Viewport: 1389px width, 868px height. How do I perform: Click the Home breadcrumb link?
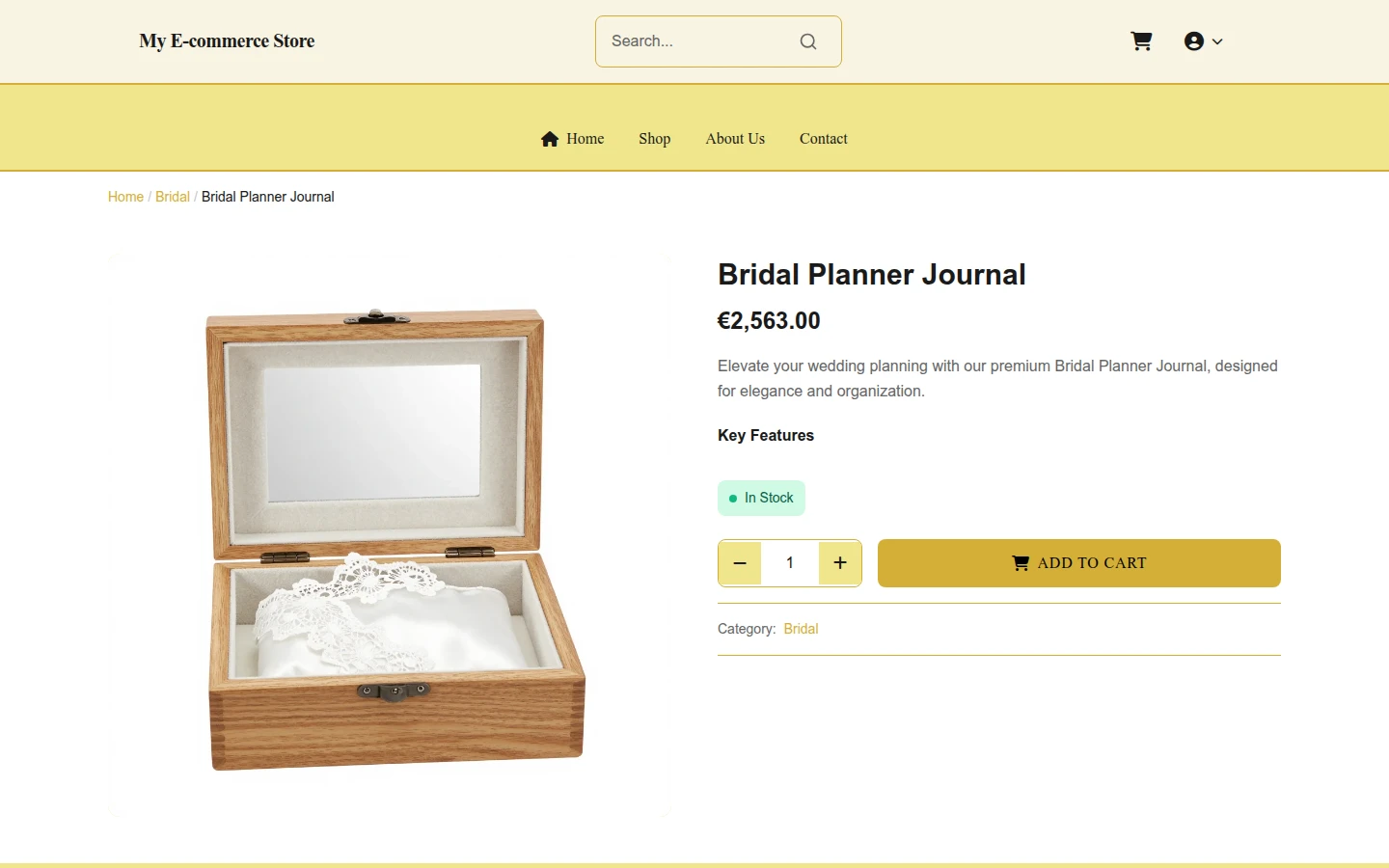(125, 197)
